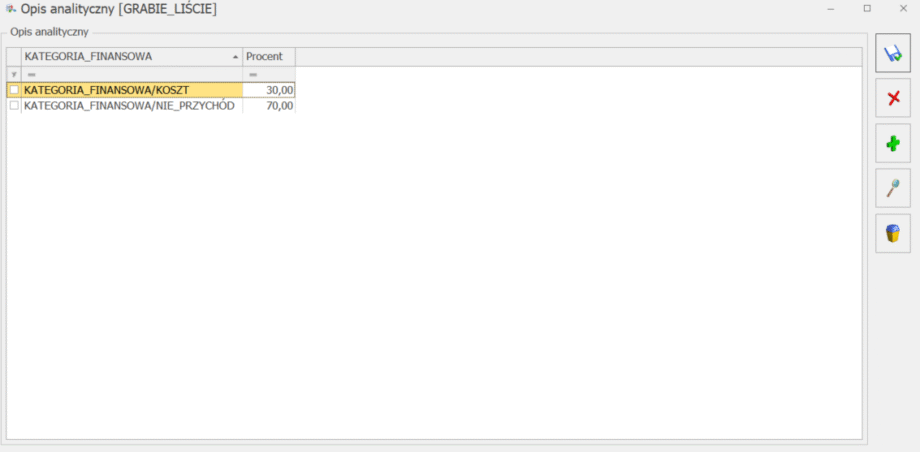Tick checkbox for KATEGORIA_FINANSOWA/NIE_PRZYCHÓD row
The width and height of the screenshot is (920, 452).
click(x=14, y=106)
